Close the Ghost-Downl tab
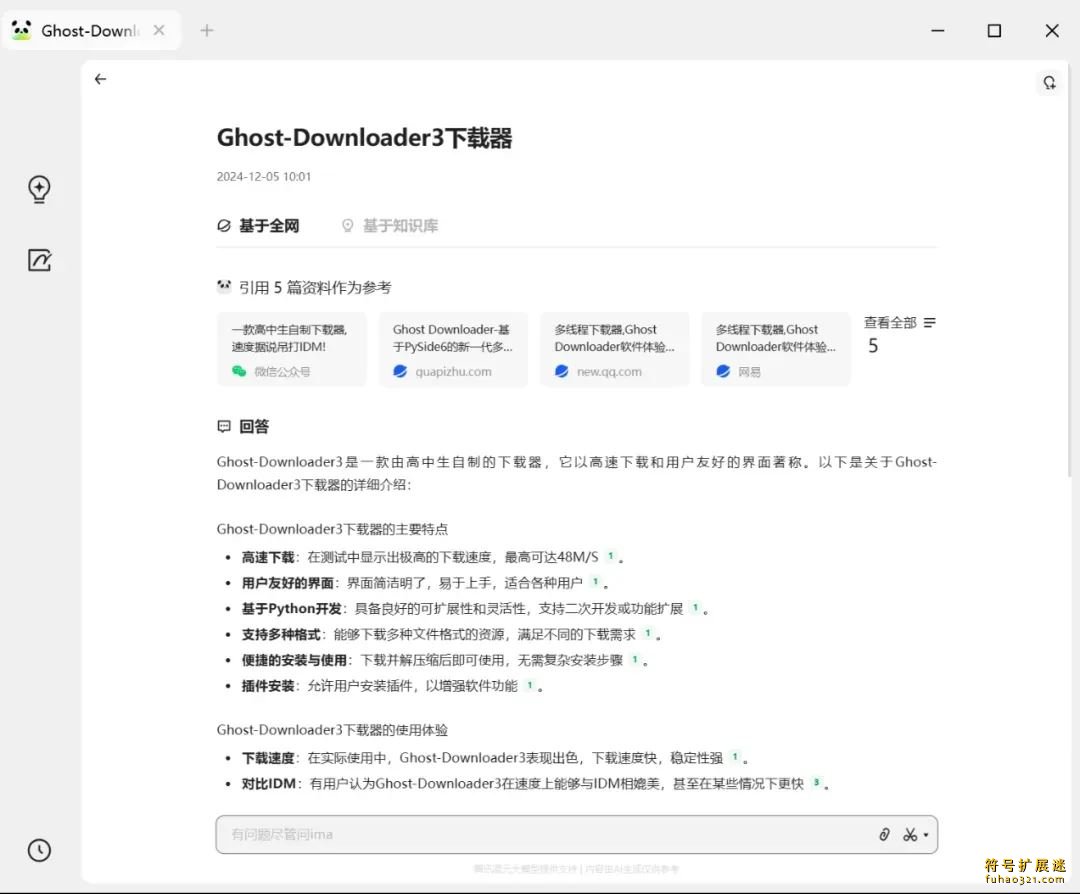This screenshot has width=1080, height=894. (x=159, y=30)
